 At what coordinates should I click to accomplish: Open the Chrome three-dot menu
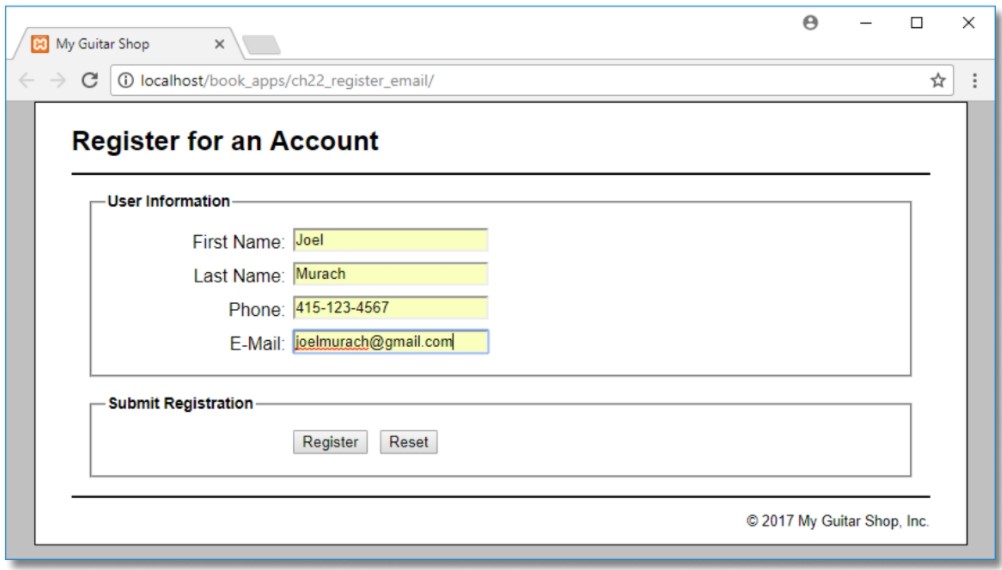(975, 81)
